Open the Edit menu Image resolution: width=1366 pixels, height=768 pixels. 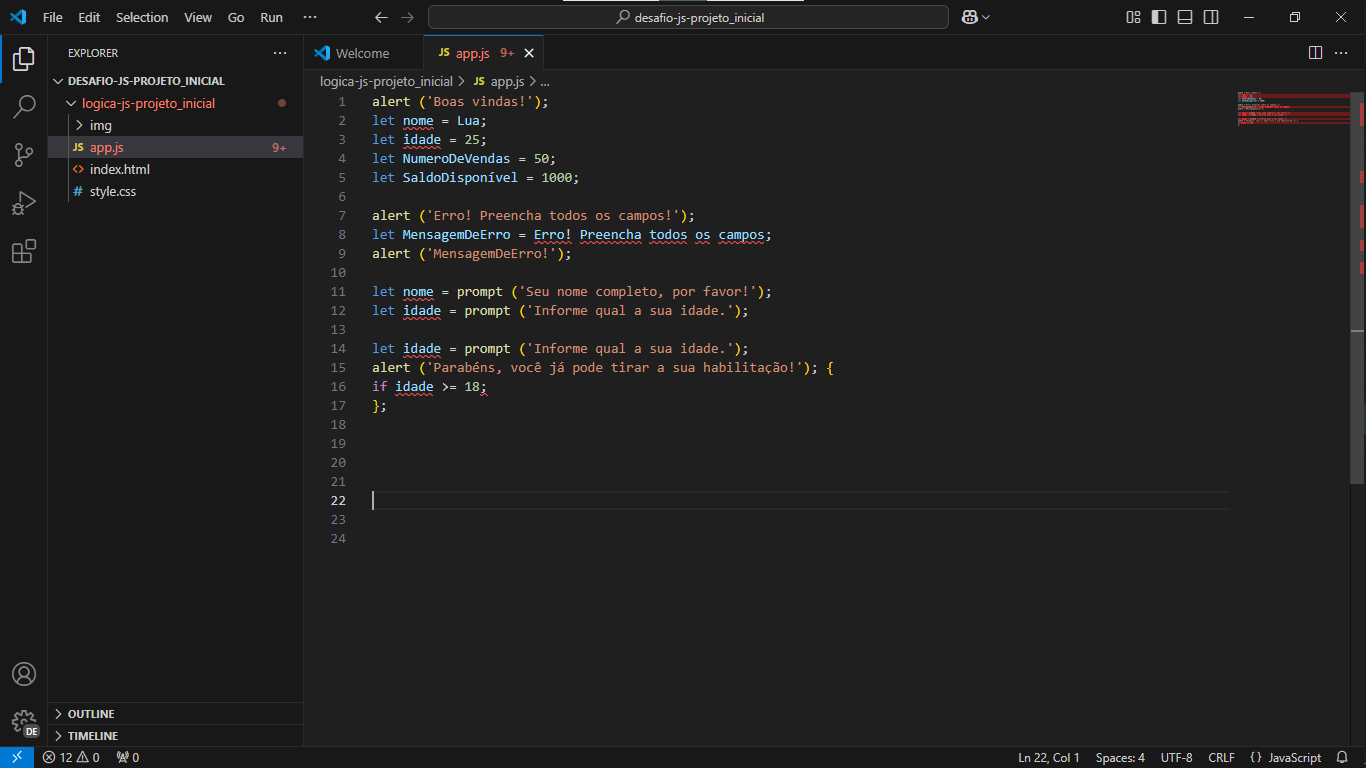[x=89, y=17]
